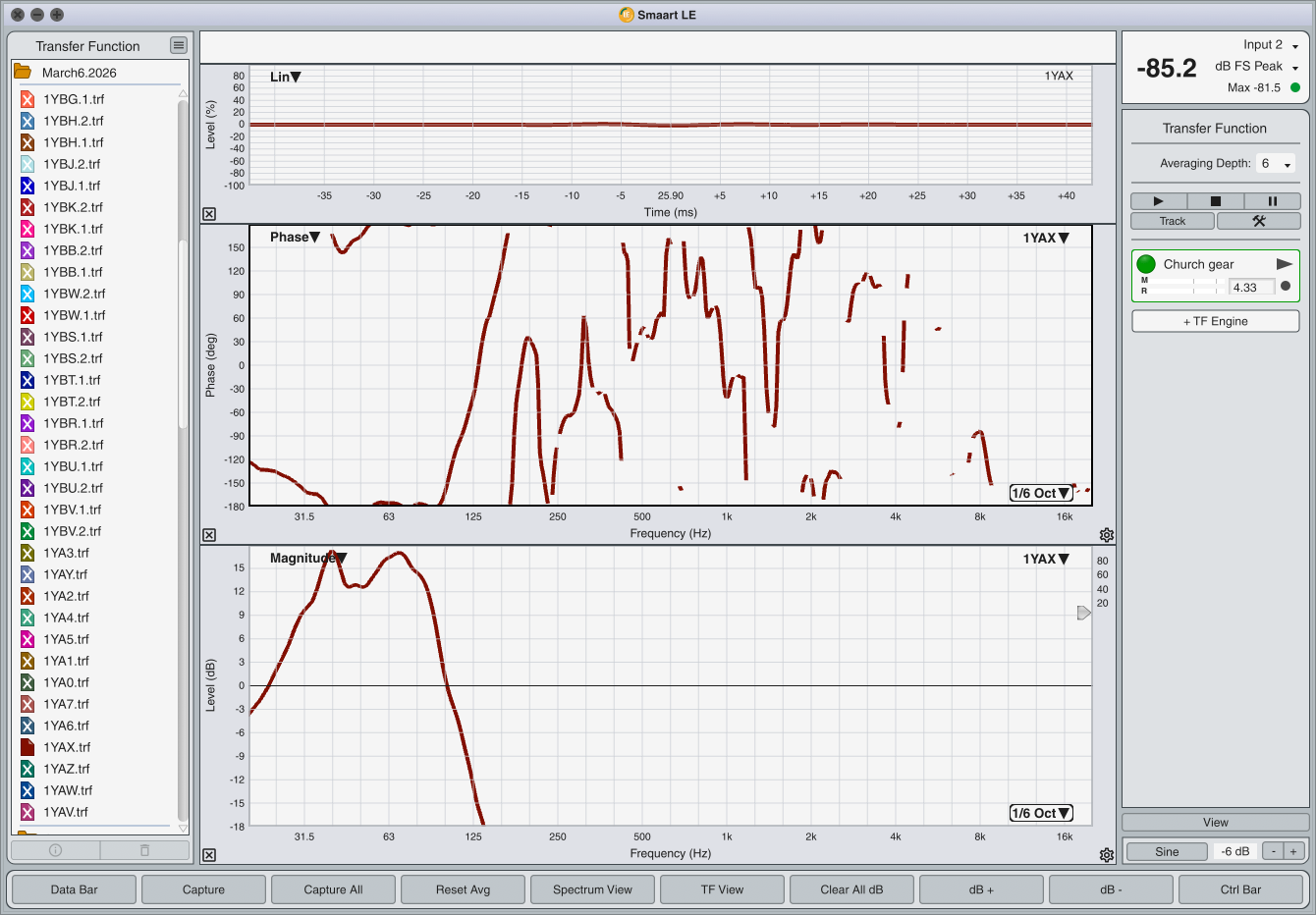Open the Input 2 selector dropdown

click(1271, 45)
